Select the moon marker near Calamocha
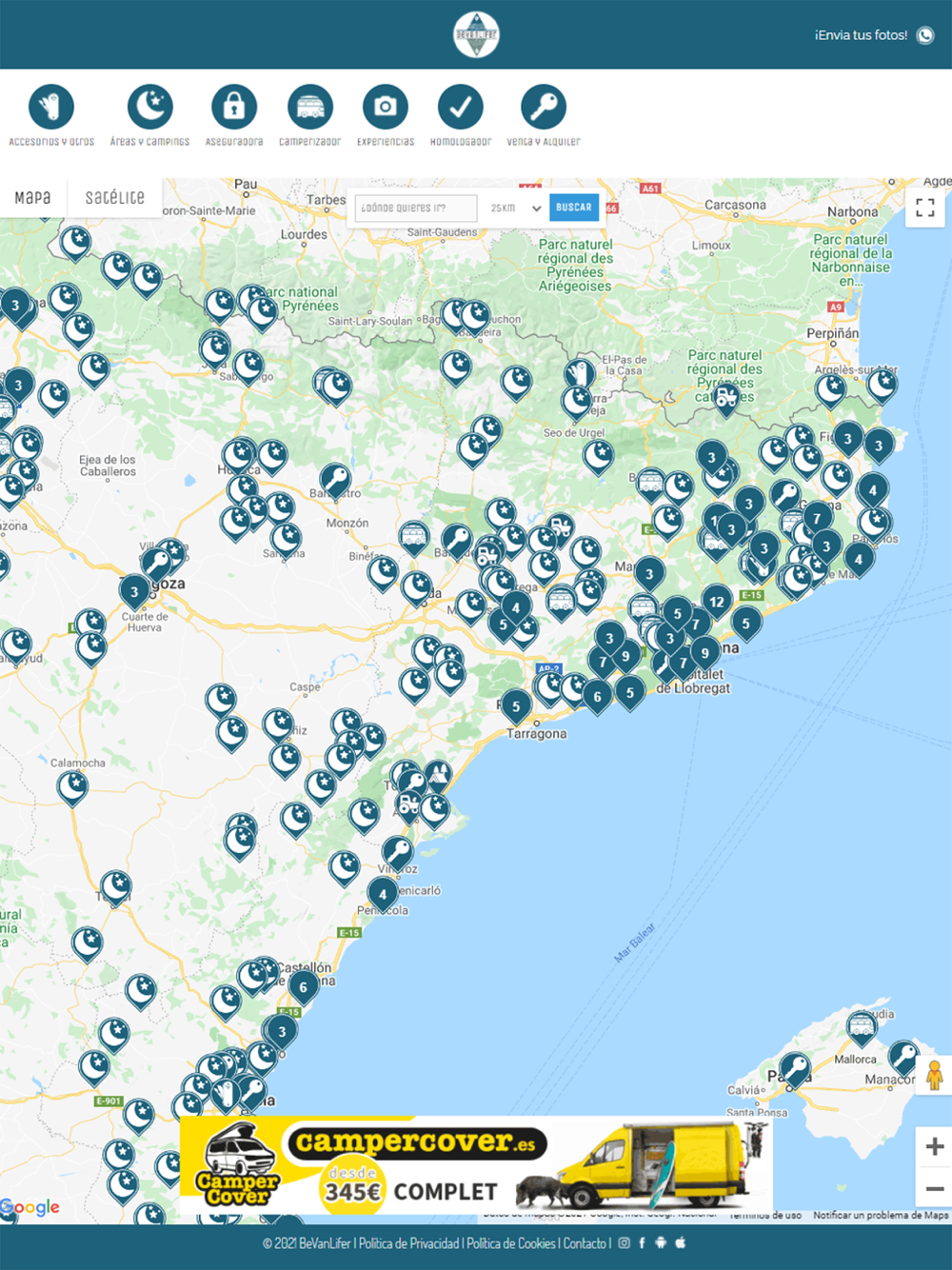The width and height of the screenshot is (952, 1270). tap(72, 788)
